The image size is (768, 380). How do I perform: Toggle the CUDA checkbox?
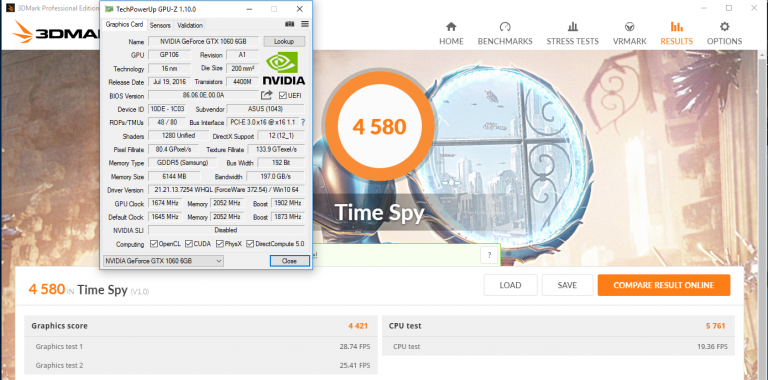pyautogui.click(x=189, y=244)
